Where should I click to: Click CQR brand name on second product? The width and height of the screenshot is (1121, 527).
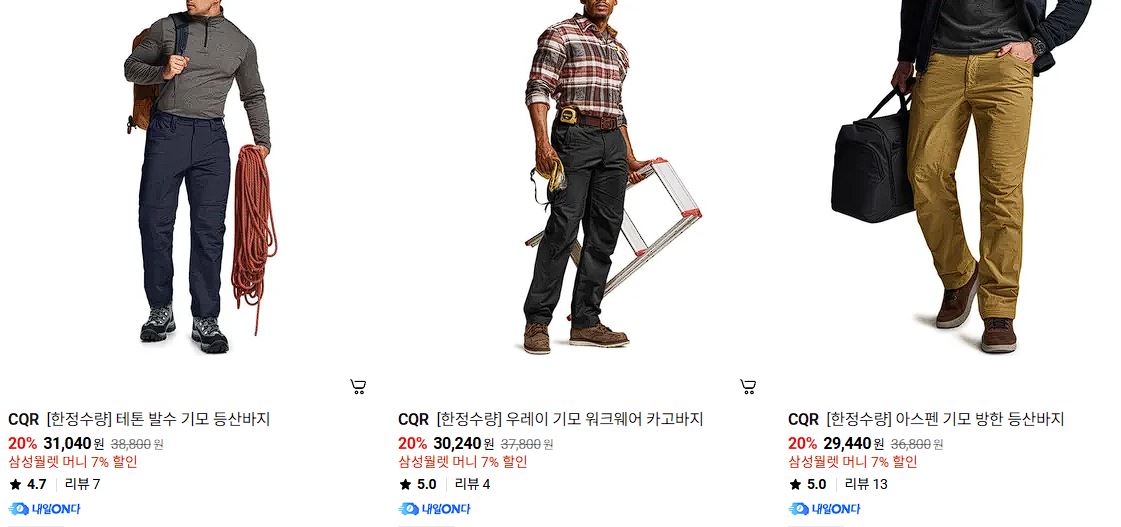click(x=413, y=419)
